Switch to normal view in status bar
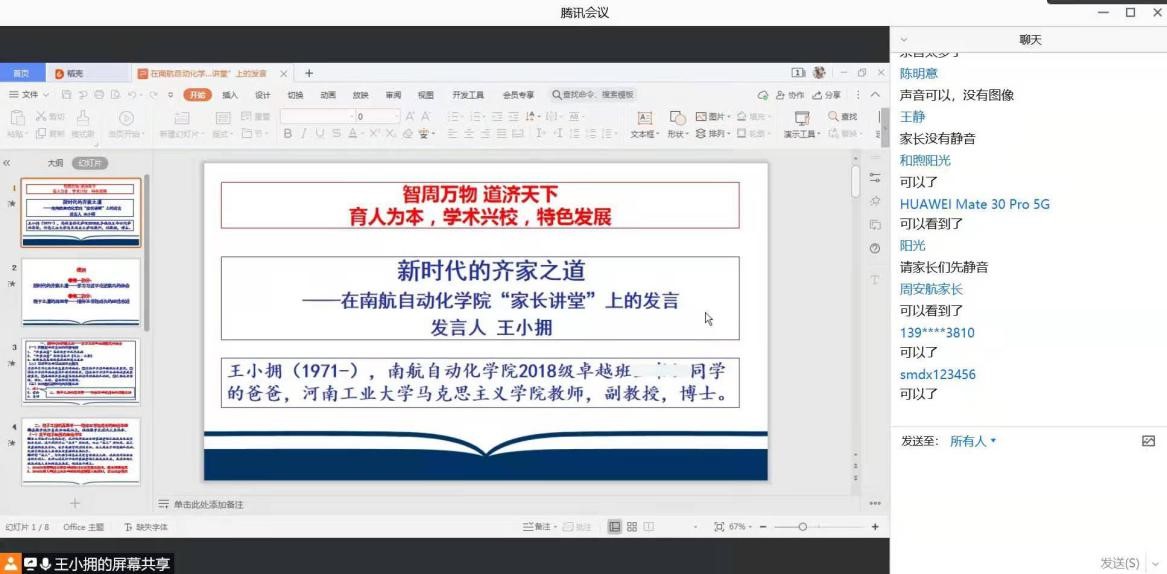Image resolution: width=1167 pixels, height=574 pixels. click(615, 527)
